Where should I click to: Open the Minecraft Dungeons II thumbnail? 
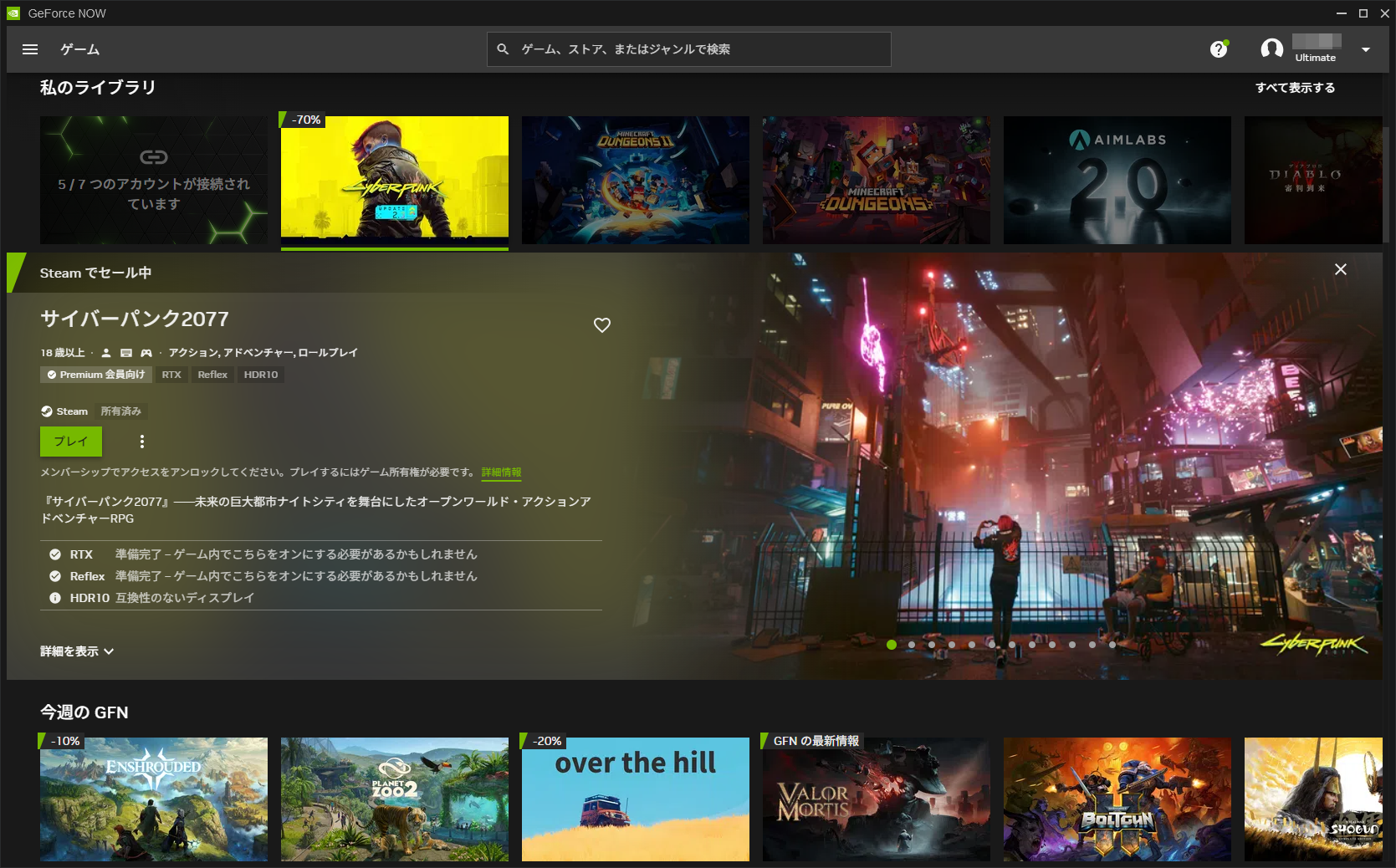636,180
